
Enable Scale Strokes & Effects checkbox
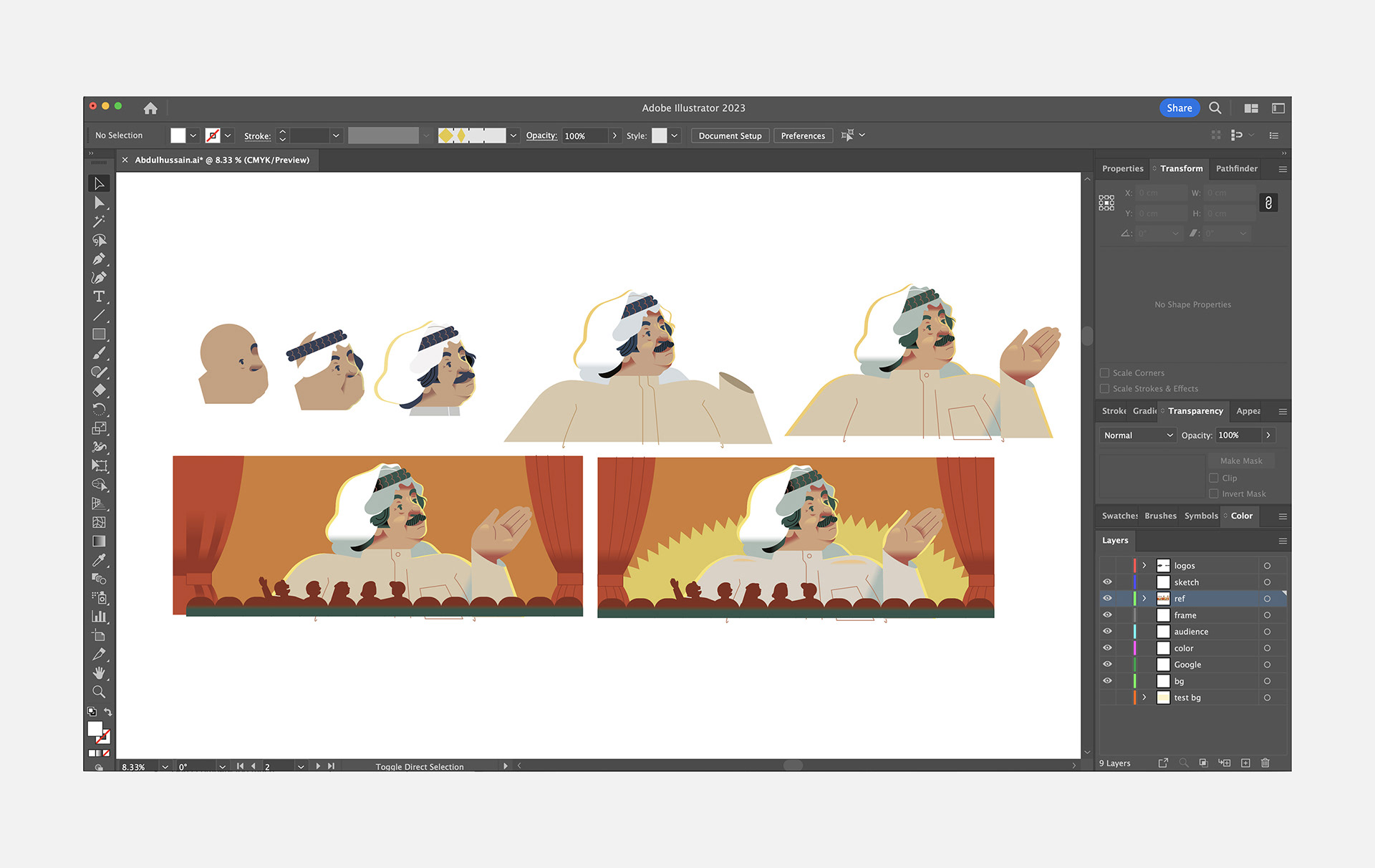coord(1104,389)
